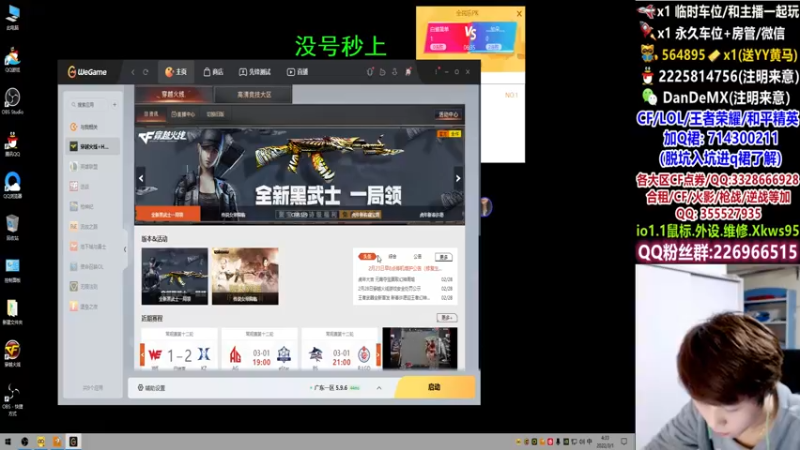Select the 穿越火线 game zone tab

[x=173, y=94]
